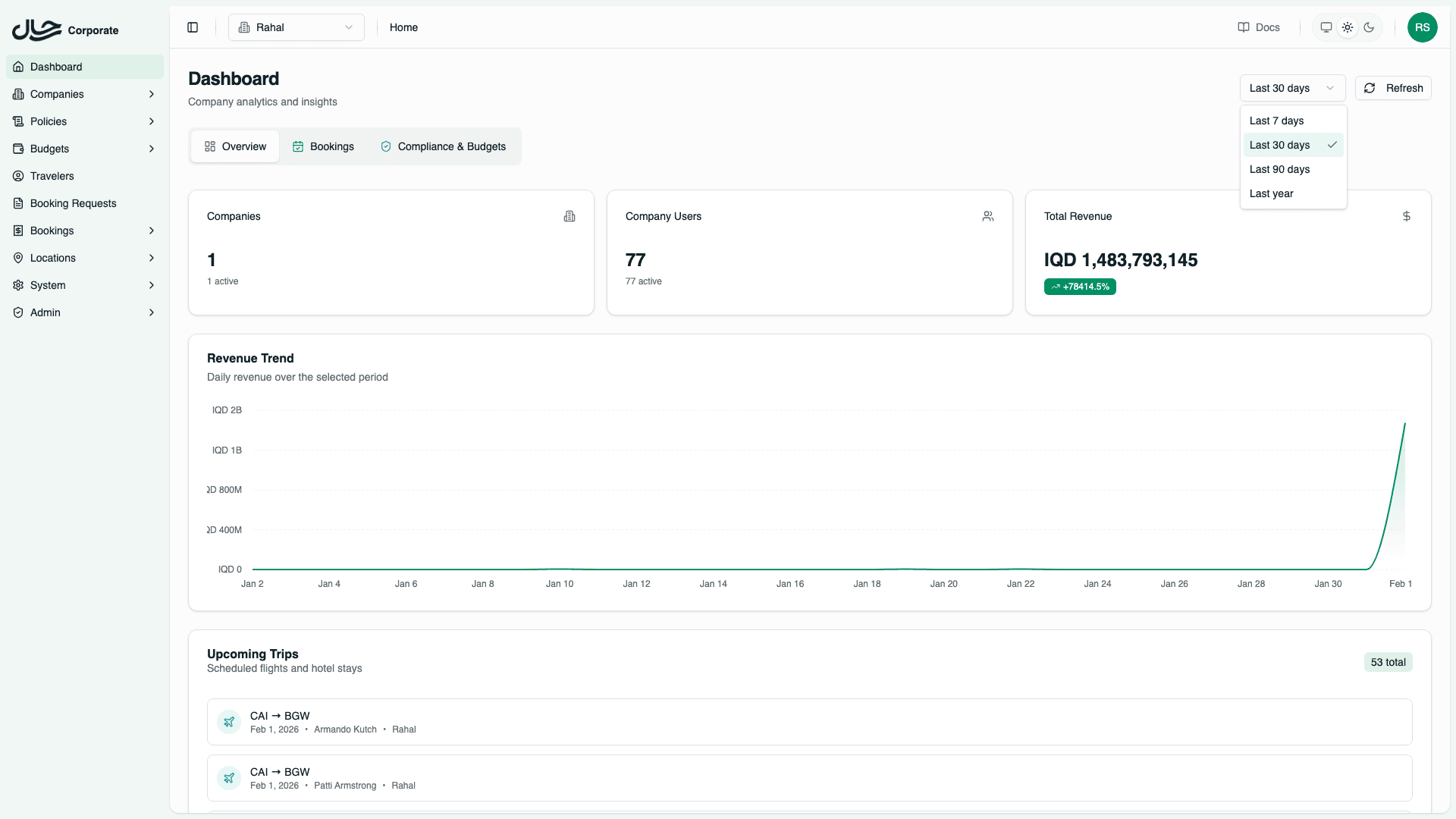Open the Compliance & Budgets tab
This screenshot has height=819, width=1456.
(443, 146)
